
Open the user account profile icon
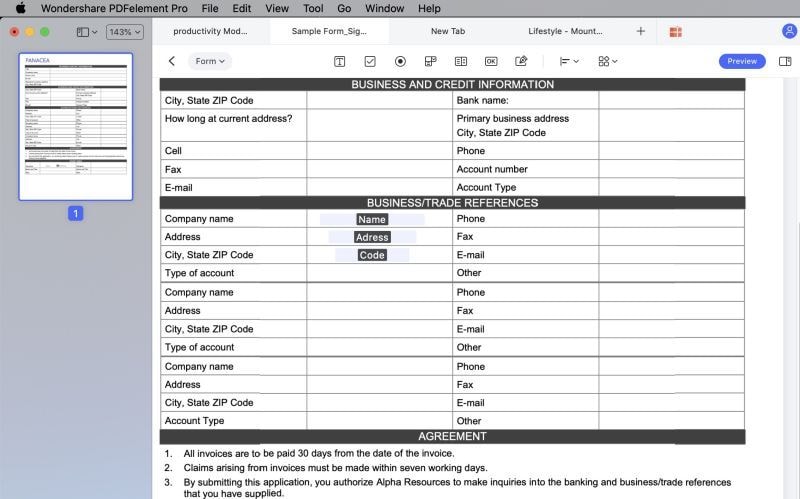point(789,31)
